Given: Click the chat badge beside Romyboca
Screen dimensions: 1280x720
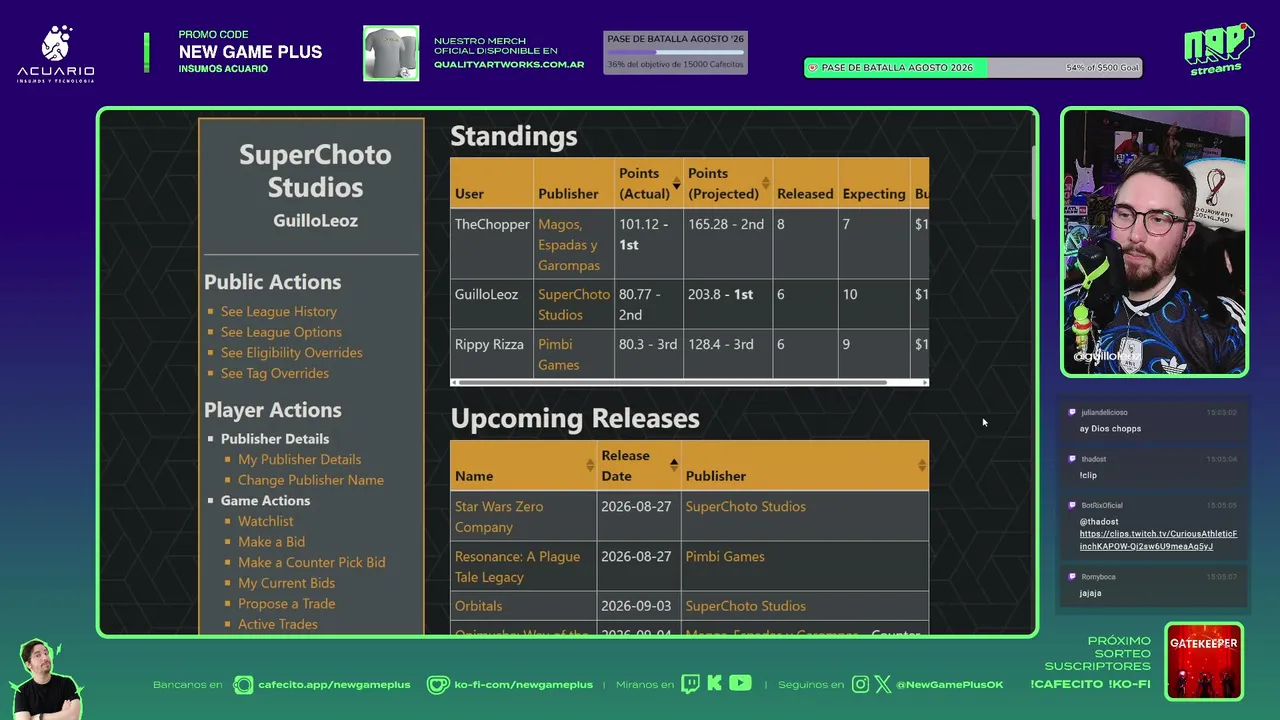Looking at the screenshot, I should 1072,577.
